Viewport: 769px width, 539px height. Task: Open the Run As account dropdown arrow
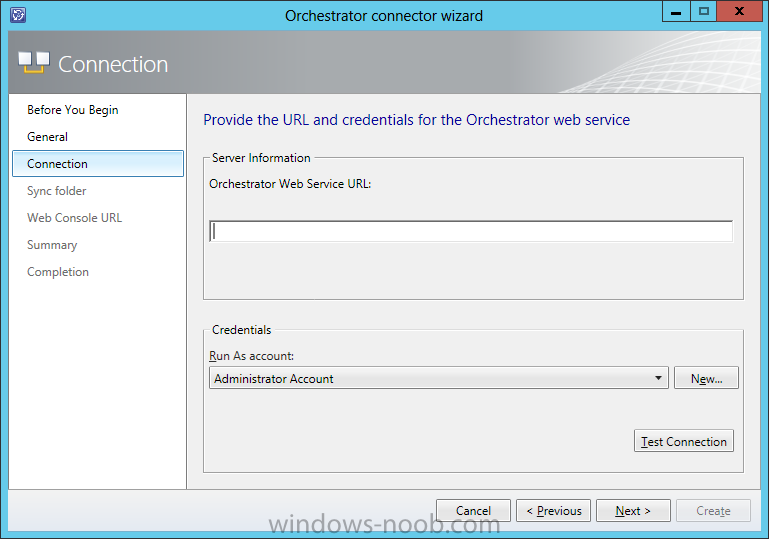click(658, 378)
